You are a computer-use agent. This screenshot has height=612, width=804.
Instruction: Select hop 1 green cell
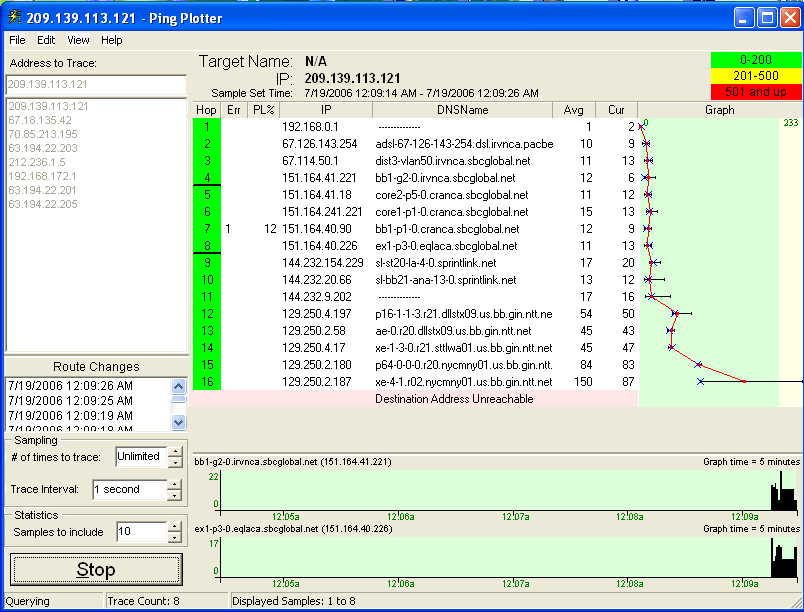(x=207, y=127)
